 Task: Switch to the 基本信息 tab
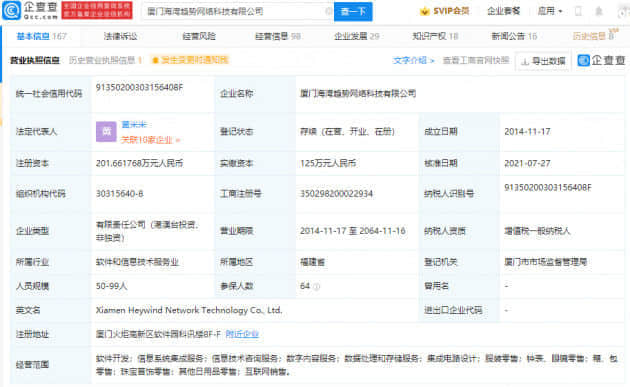tap(41, 37)
